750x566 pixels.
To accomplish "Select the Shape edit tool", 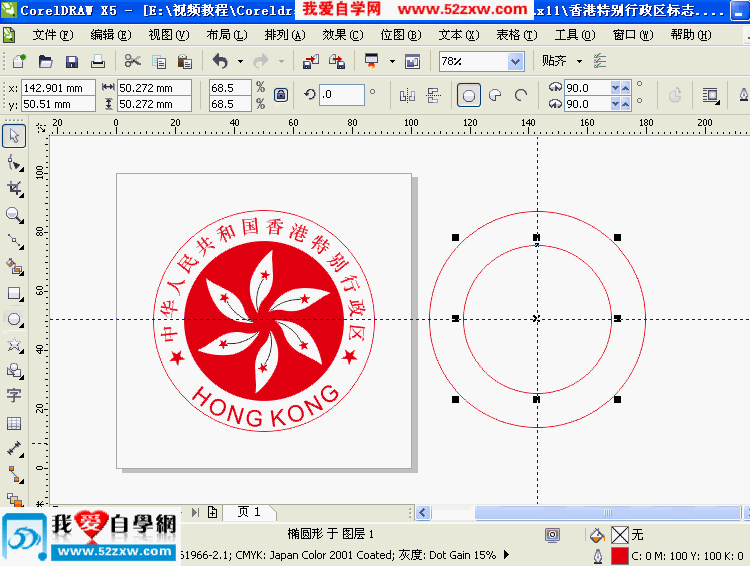I will (x=15, y=164).
